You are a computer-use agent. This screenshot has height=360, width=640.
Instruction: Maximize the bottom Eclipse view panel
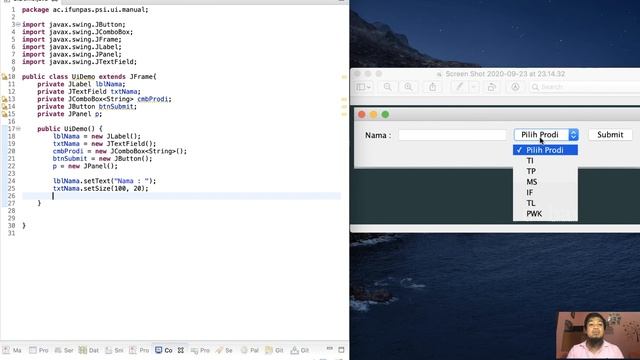(342, 350)
